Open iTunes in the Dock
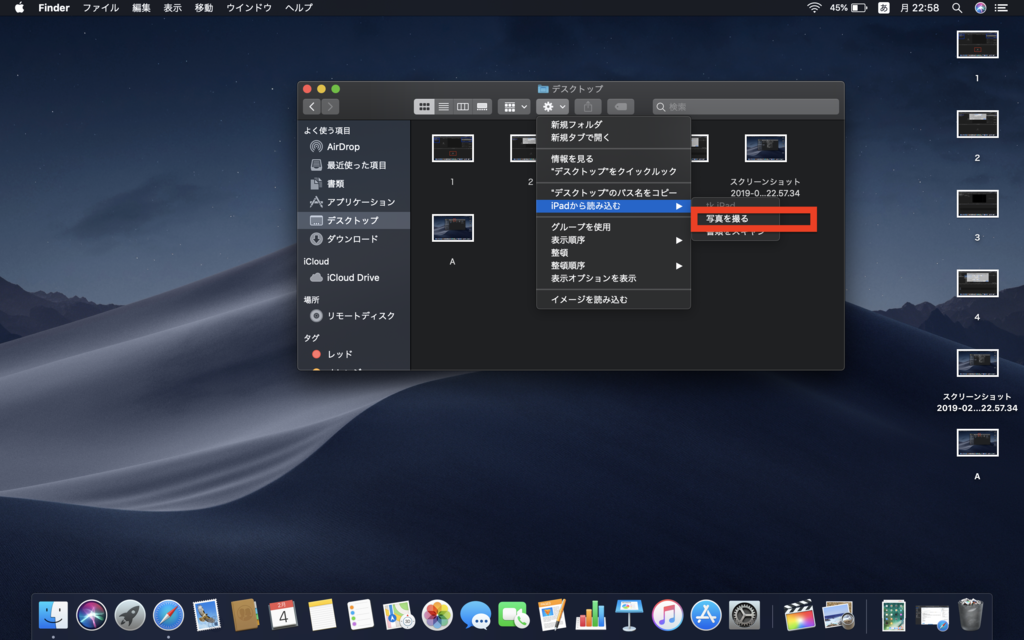This screenshot has height=640, width=1024. 667,615
